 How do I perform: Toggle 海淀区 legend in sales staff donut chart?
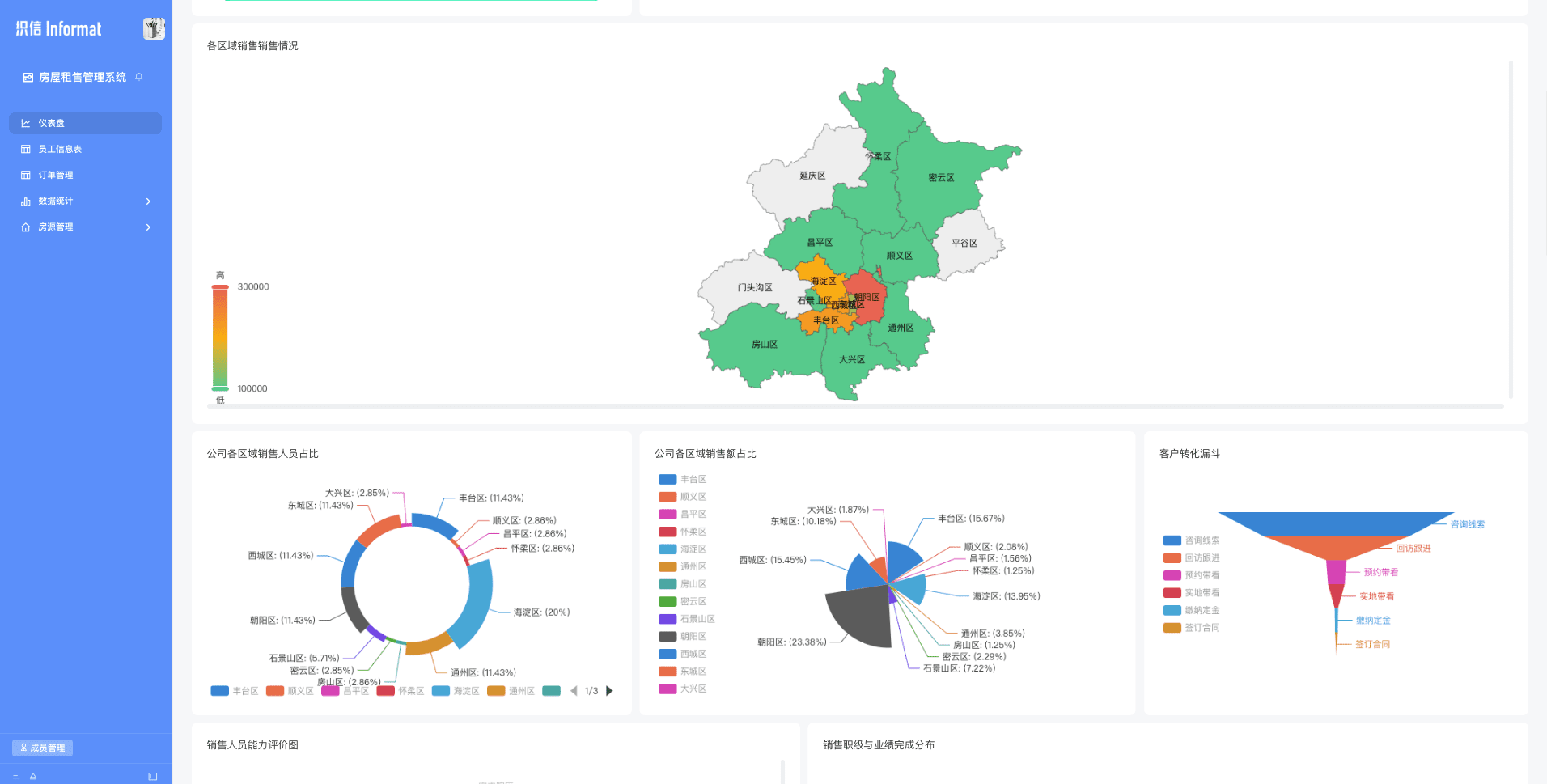click(456, 691)
